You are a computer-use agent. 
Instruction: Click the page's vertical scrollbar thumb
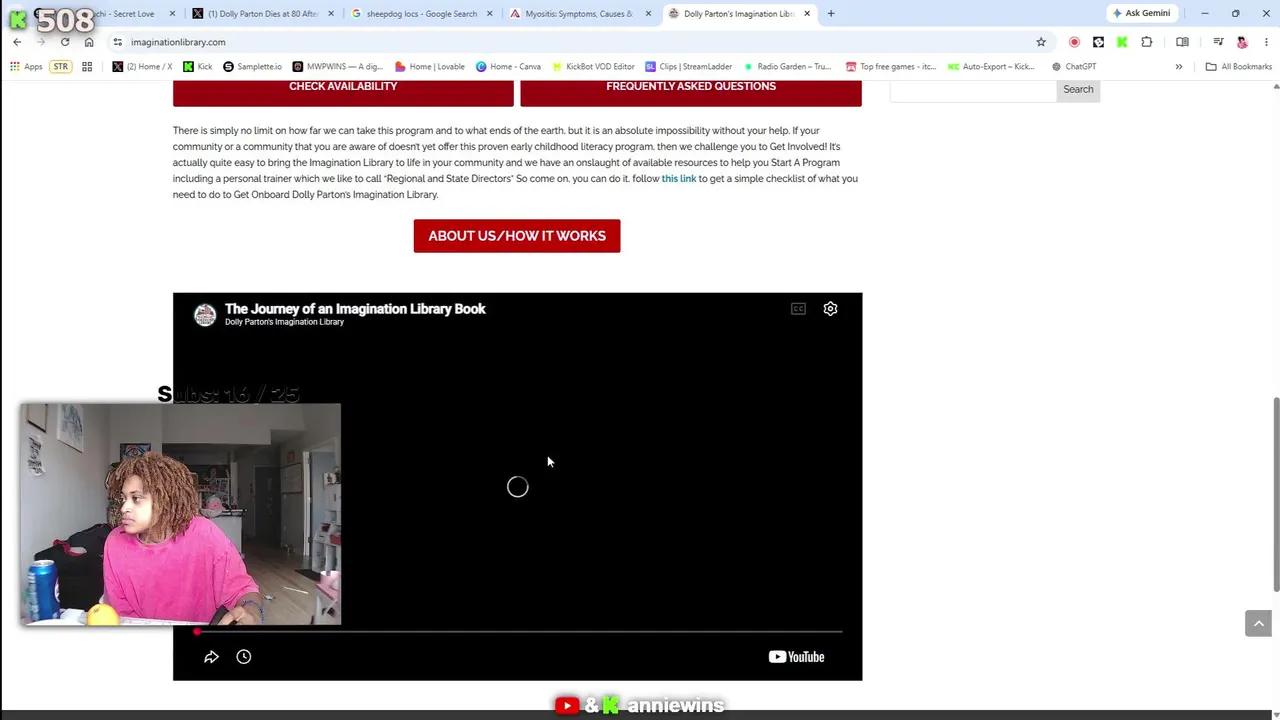point(1276,494)
